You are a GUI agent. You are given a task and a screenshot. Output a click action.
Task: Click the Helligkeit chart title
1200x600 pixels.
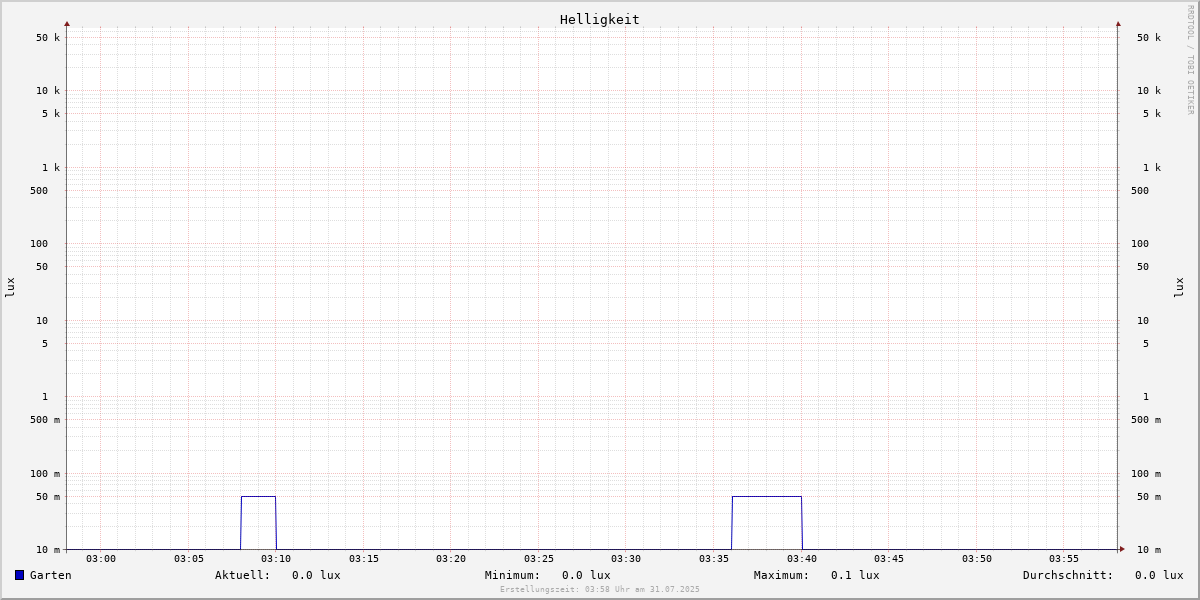pos(600,19)
